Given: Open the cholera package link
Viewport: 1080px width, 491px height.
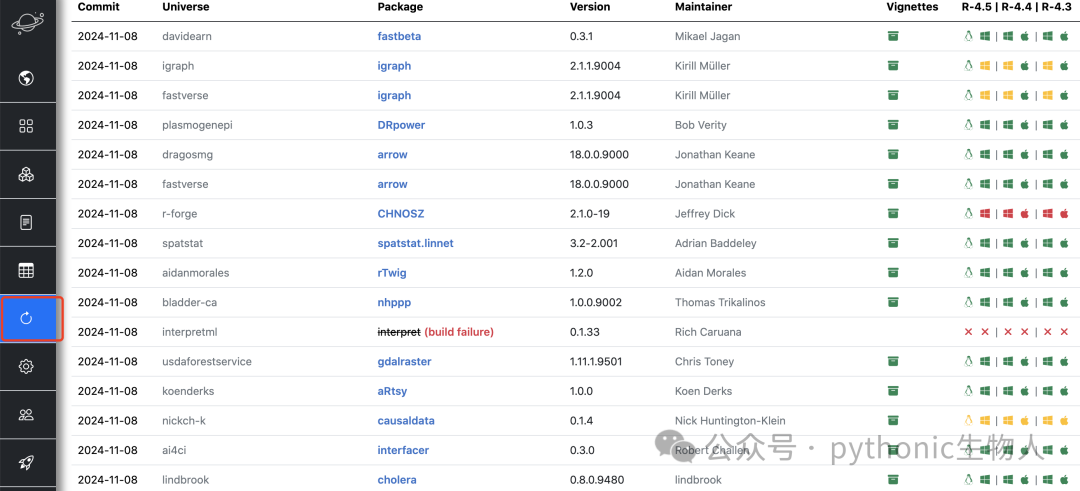Looking at the screenshot, I should [397, 480].
